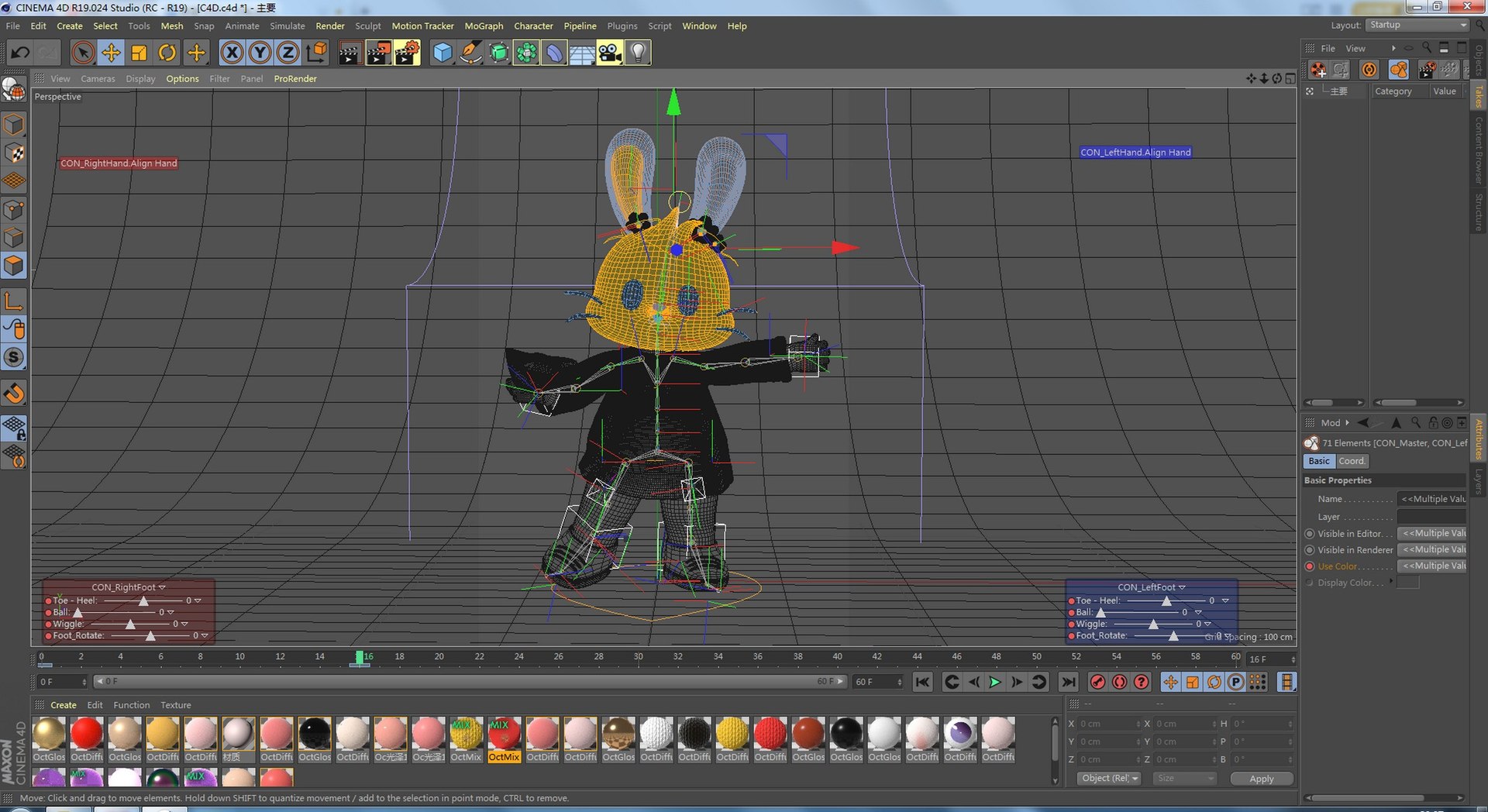1488x812 pixels.
Task: Toggle Y axis lock
Action: click(x=260, y=53)
